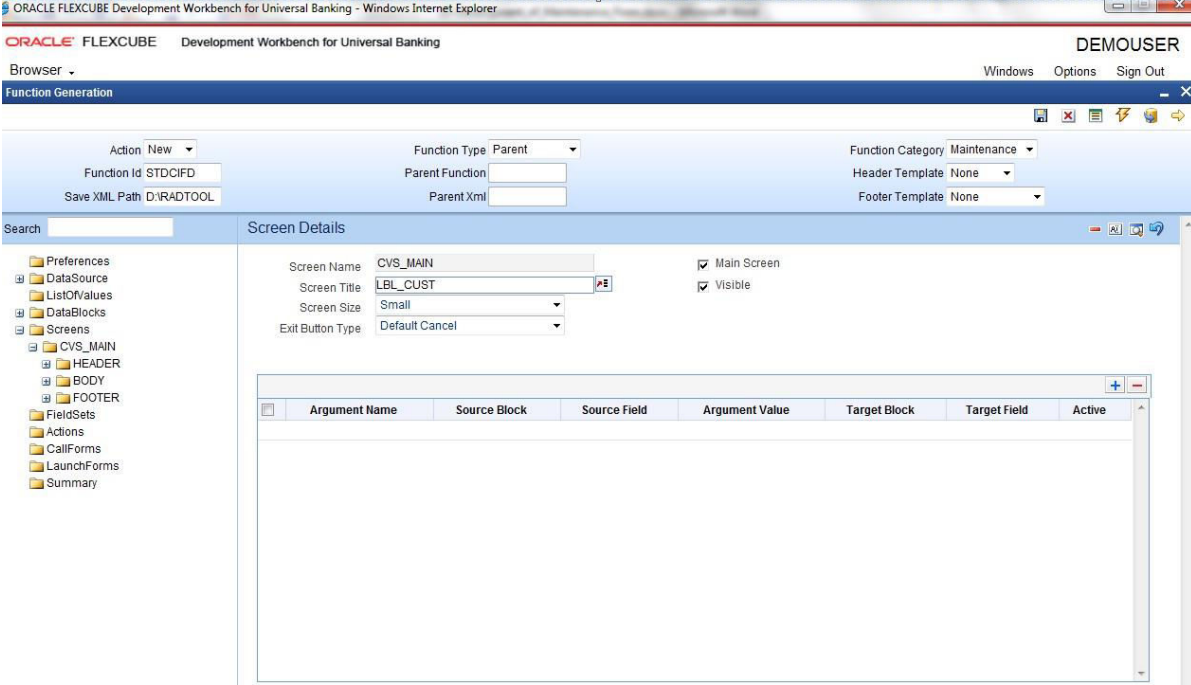Click the Argument Name column header
This screenshot has width=1191, height=685.
(x=353, y=410)
